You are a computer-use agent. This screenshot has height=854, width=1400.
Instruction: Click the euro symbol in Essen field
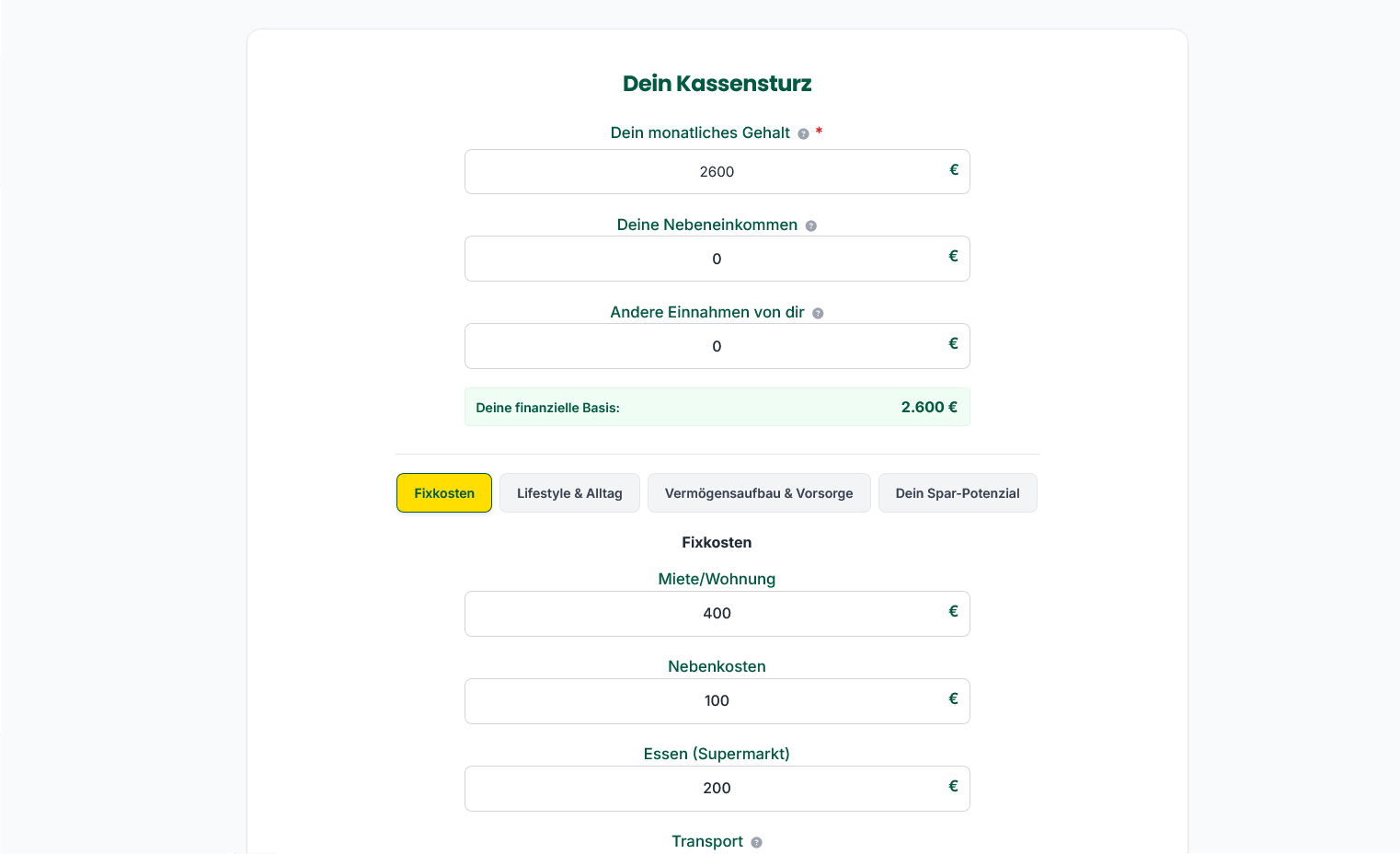(x=954, y=786)
